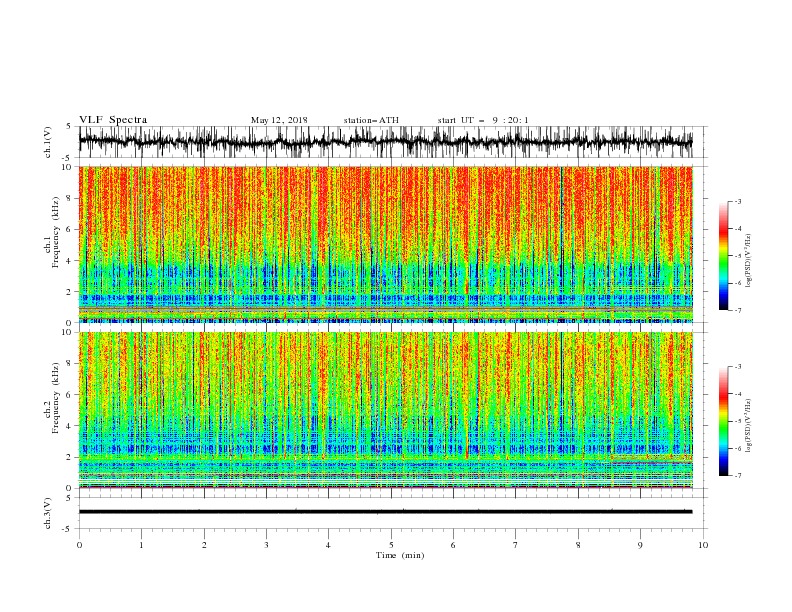Click the "-3" tick on ch.1 color bar
Screen dimensions: 792x612
(738, 201)
